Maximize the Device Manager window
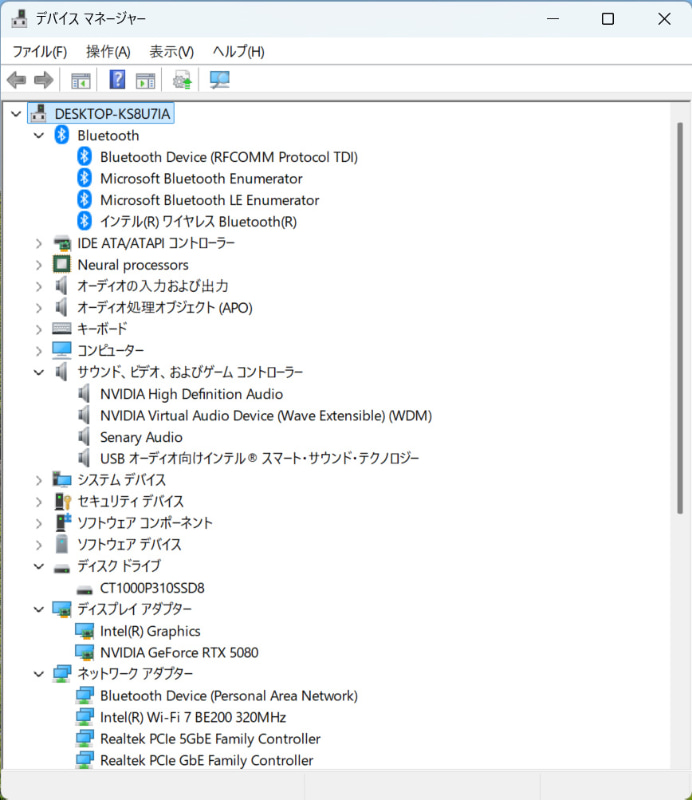The width and height of the screenshot is (692, 800). [608, 19]
